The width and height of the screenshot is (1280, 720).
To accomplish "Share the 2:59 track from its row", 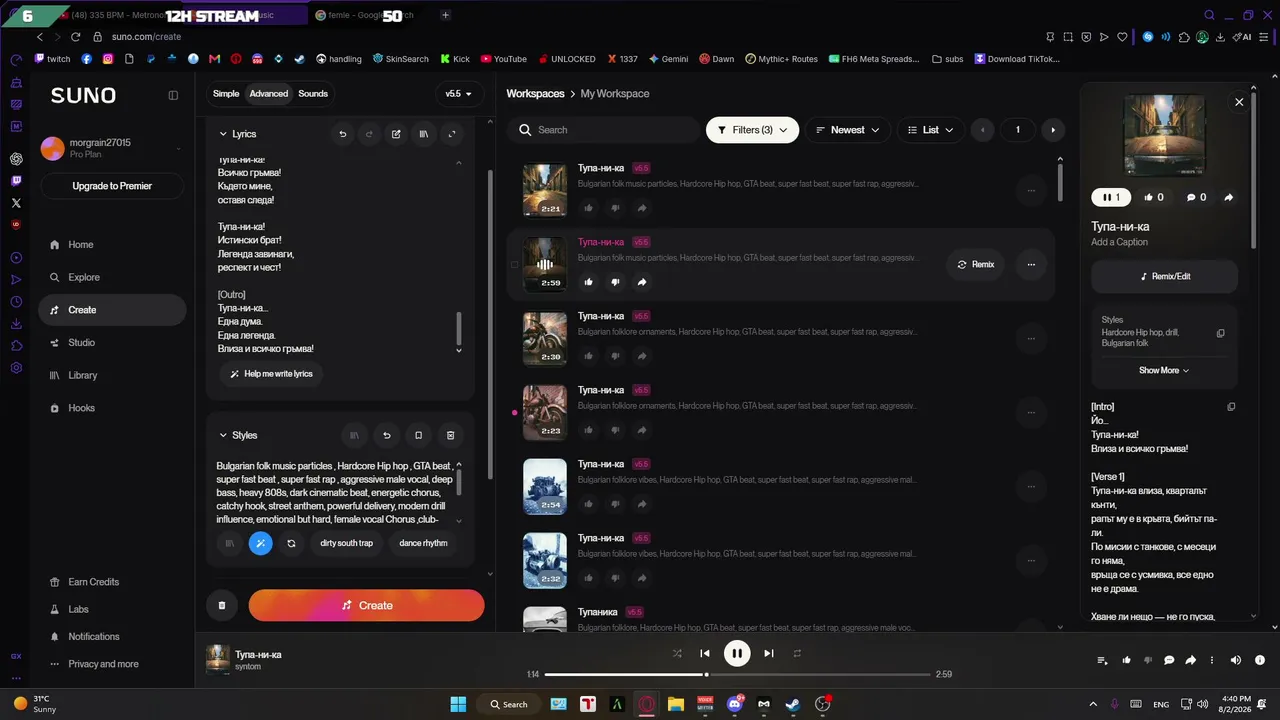I will (x=642, y=282).
